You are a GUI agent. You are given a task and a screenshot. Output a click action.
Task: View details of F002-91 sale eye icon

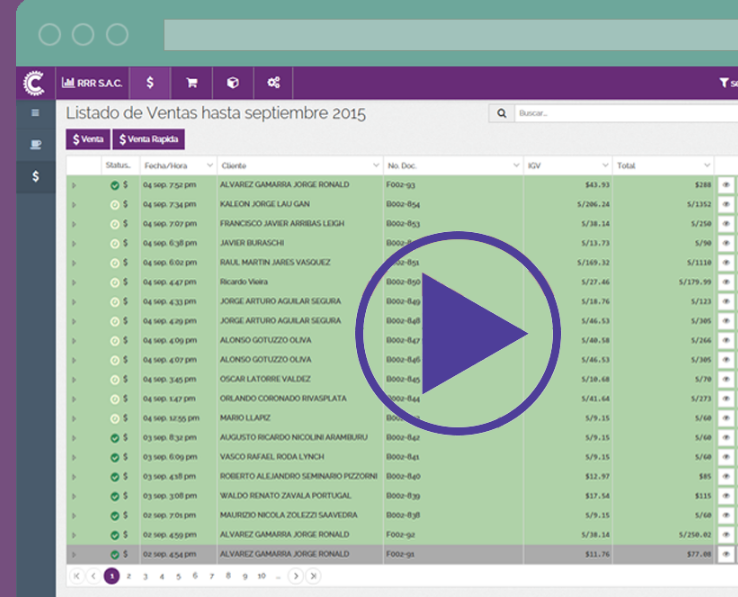pyautogui.click(x=726, y=554)
